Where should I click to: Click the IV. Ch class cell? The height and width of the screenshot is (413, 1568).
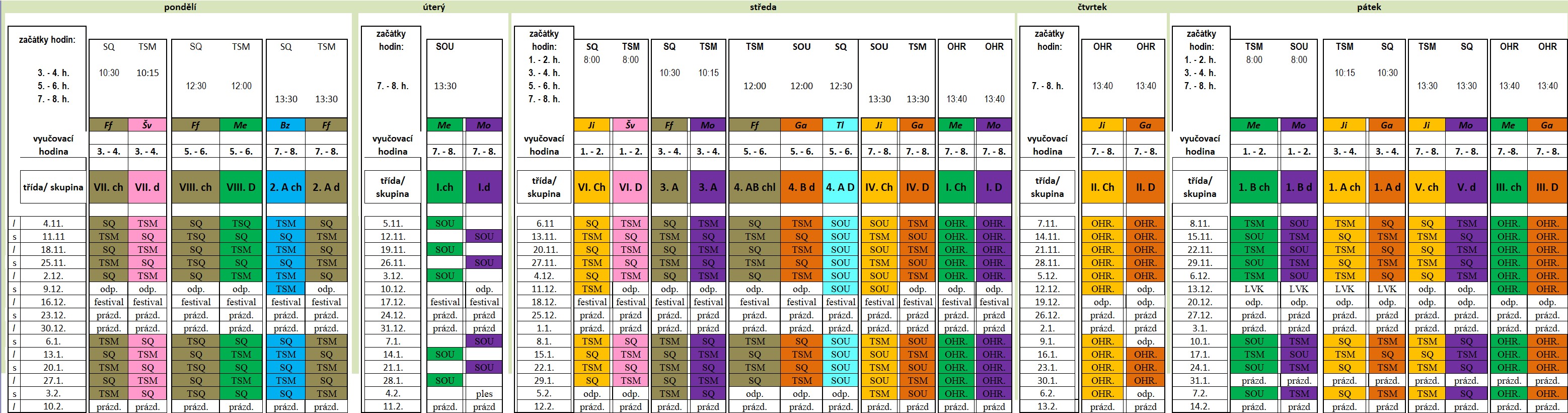pyautogui.click(x=879, y=187)
